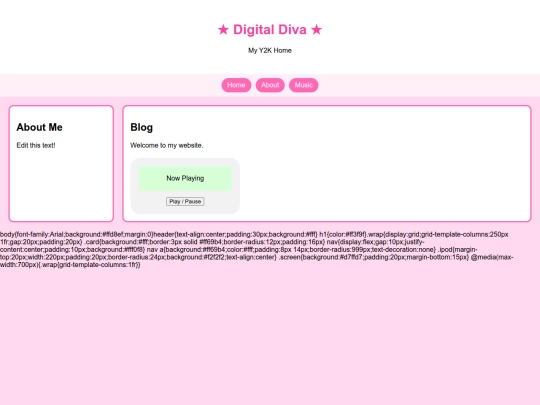Click the Play / Pause button

[185, 201]
